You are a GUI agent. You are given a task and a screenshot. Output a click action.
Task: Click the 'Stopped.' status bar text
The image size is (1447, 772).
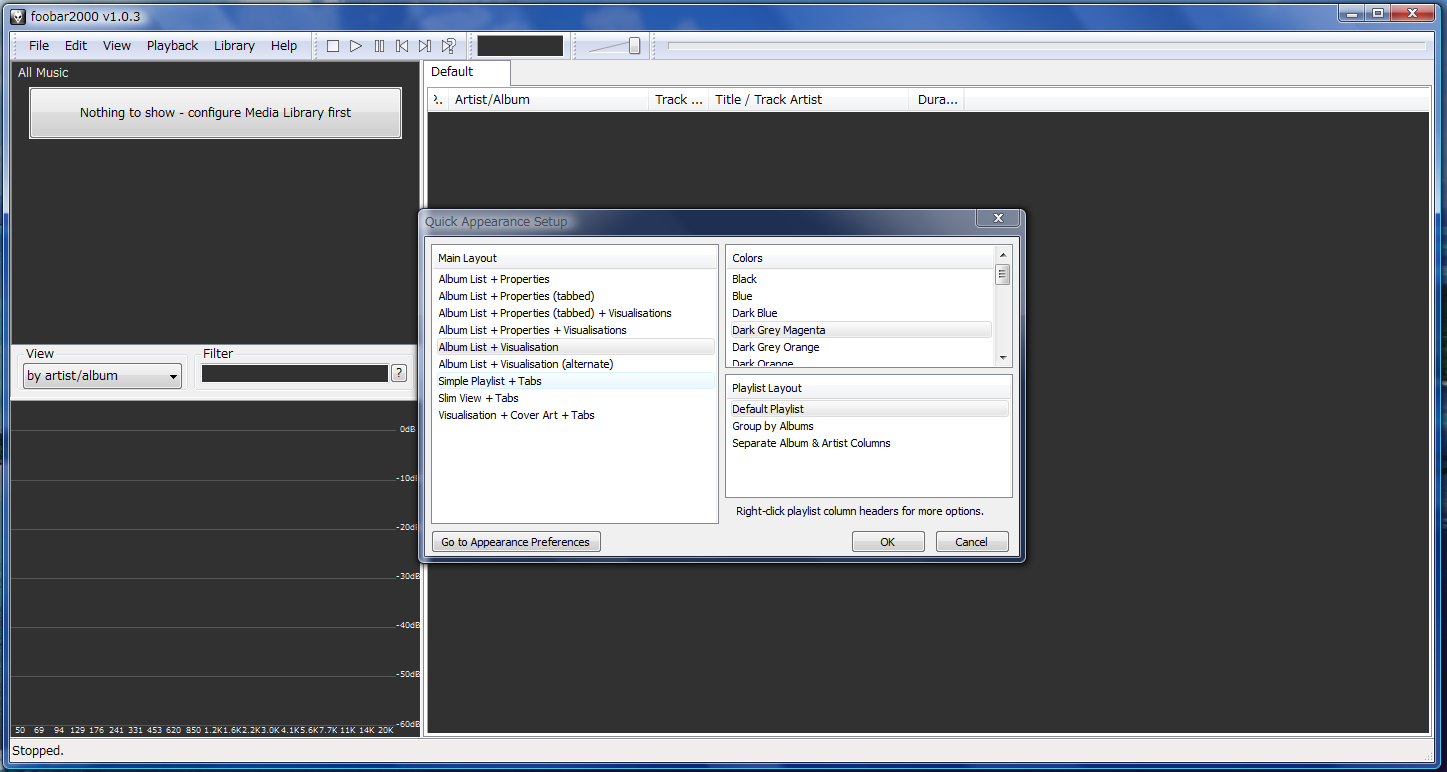pyautogui.click(x=38, y=750)
